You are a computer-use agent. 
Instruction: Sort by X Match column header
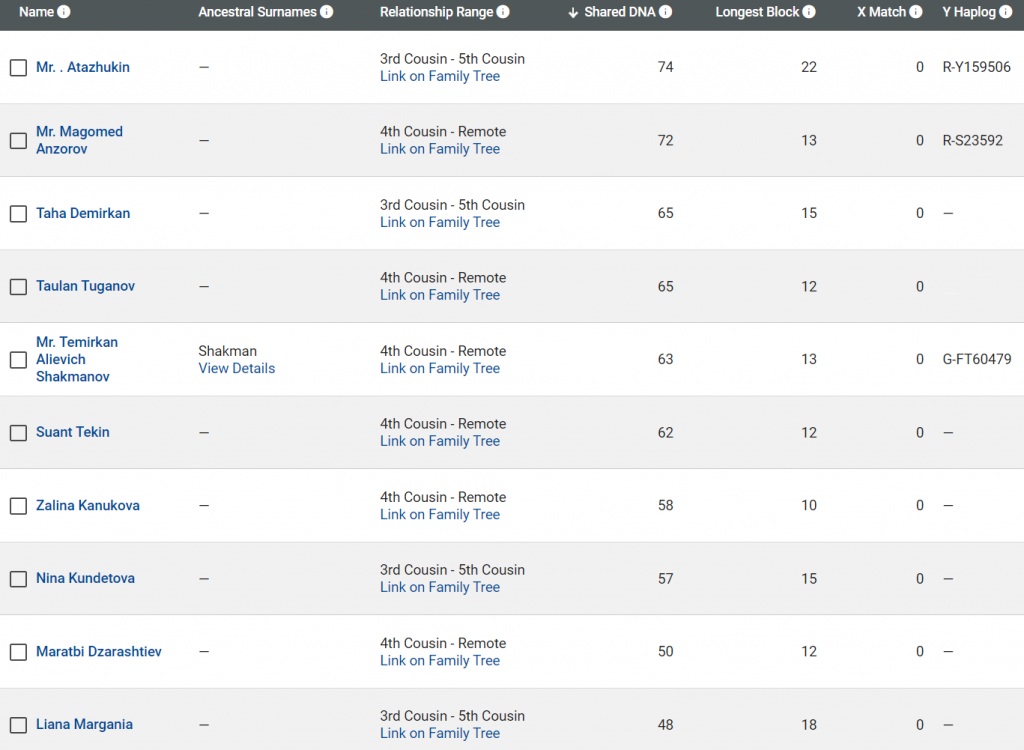pyautogui.click(x=881, y=12)
